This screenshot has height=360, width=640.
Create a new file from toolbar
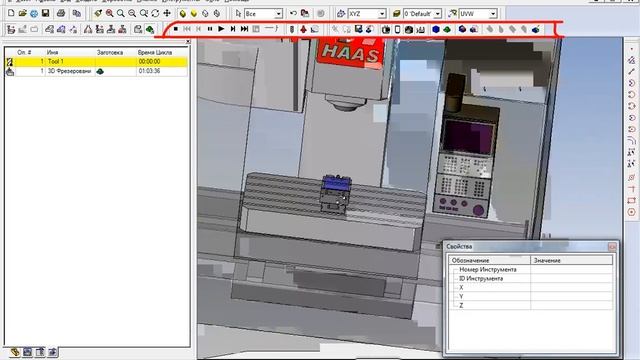tap(11, 13)
